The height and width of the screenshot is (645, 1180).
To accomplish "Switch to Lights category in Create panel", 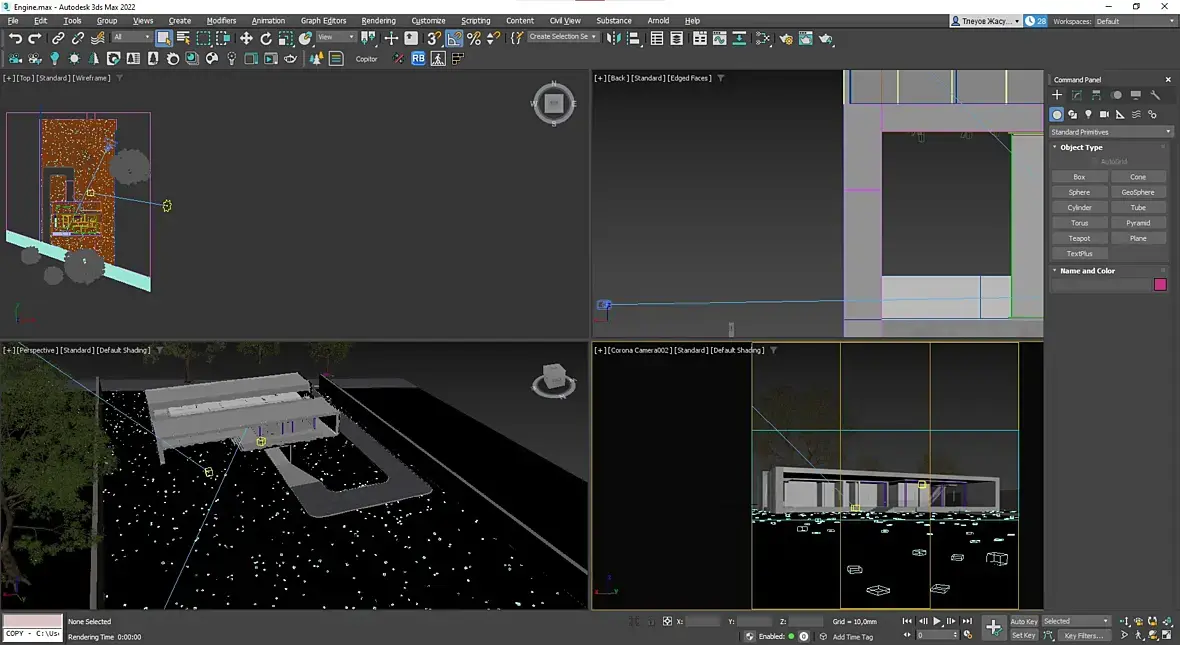I will point(1088,115).
